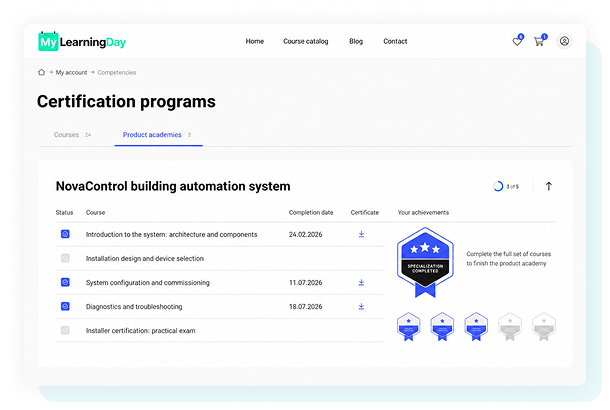Open course System configuration and commissioning
The height and width of the screenshot is (410, 610).
[148, 283]
